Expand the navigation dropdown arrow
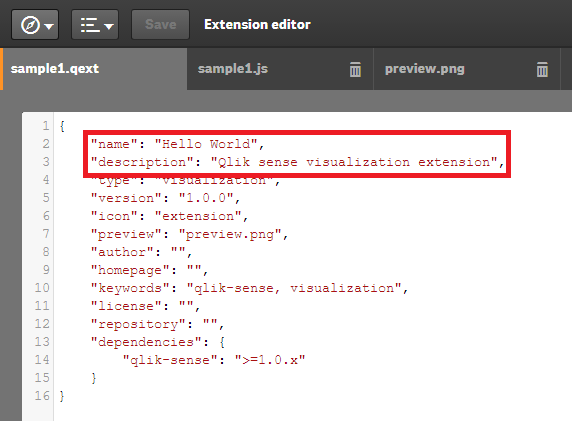 (49, 26)
